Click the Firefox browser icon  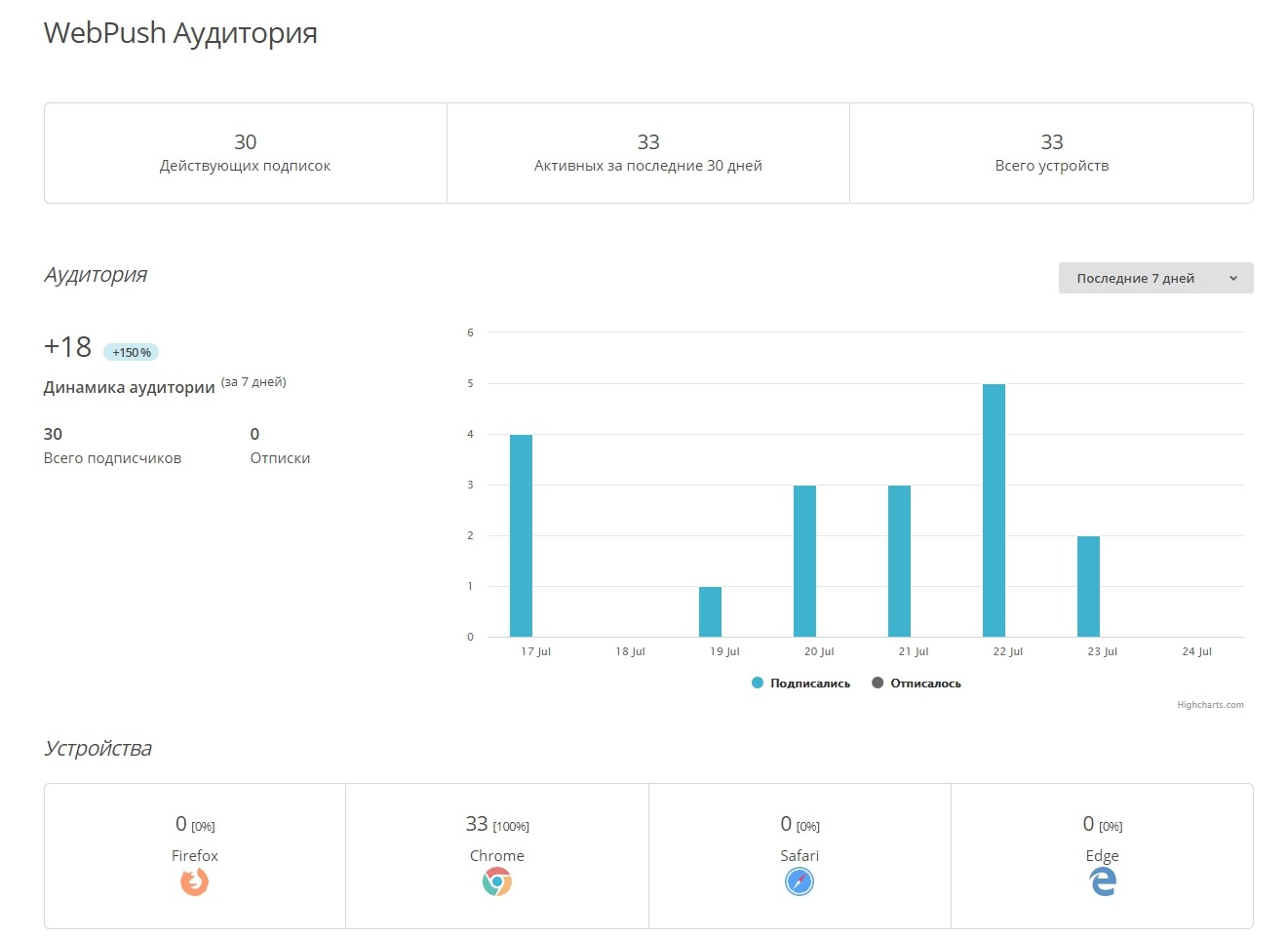(195, 882)
